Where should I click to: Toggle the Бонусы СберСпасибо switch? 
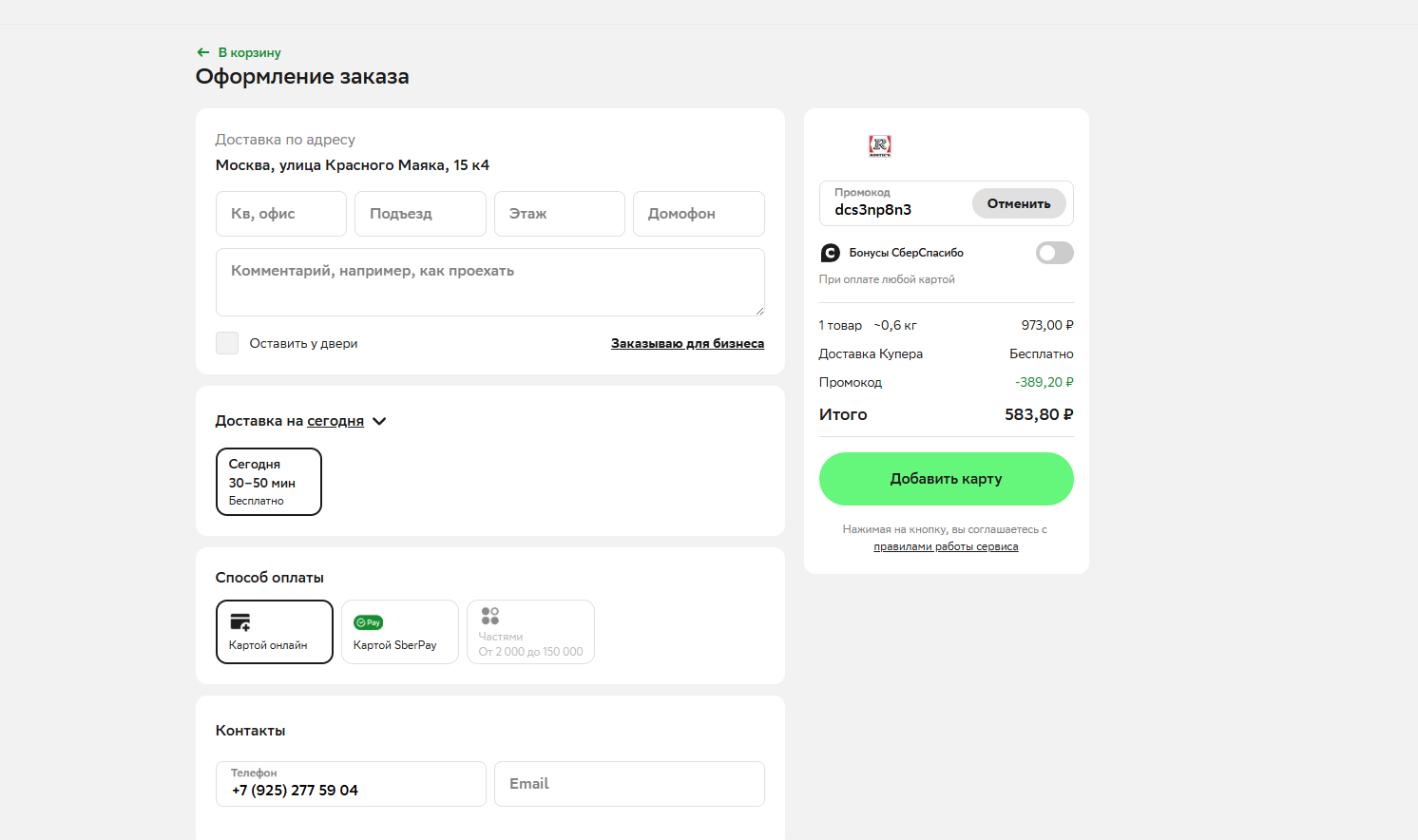(x=1054, y=253)
